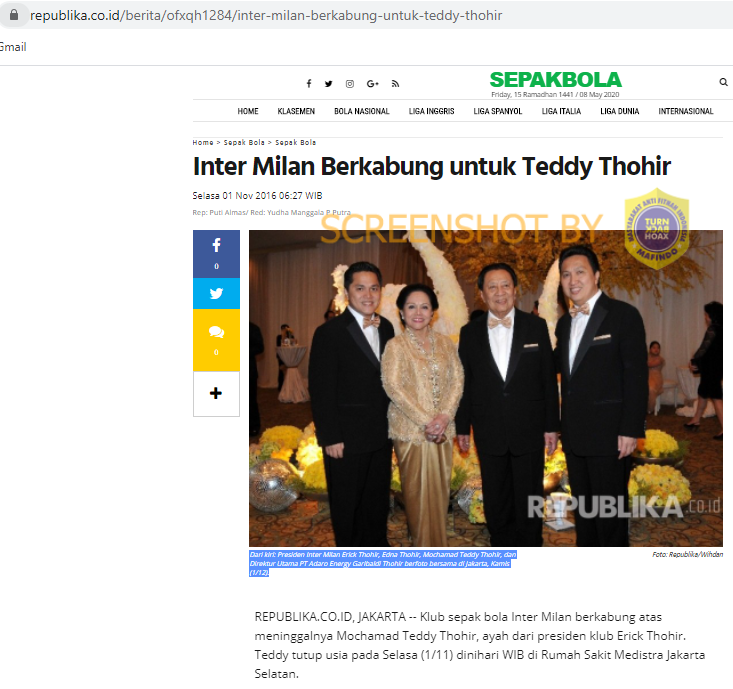Click the SEPAKBOLA green logo

coord(555,79)
